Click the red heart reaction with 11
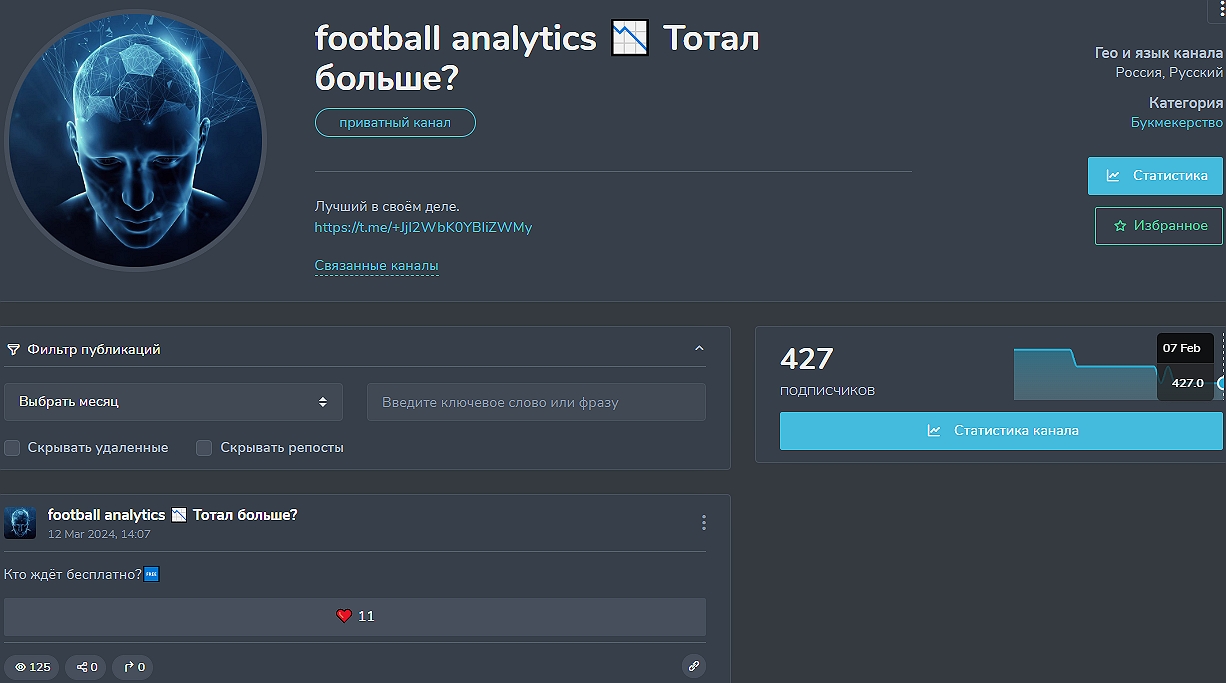Viewport: 1226px width, 683px height. tap(355, 616)
